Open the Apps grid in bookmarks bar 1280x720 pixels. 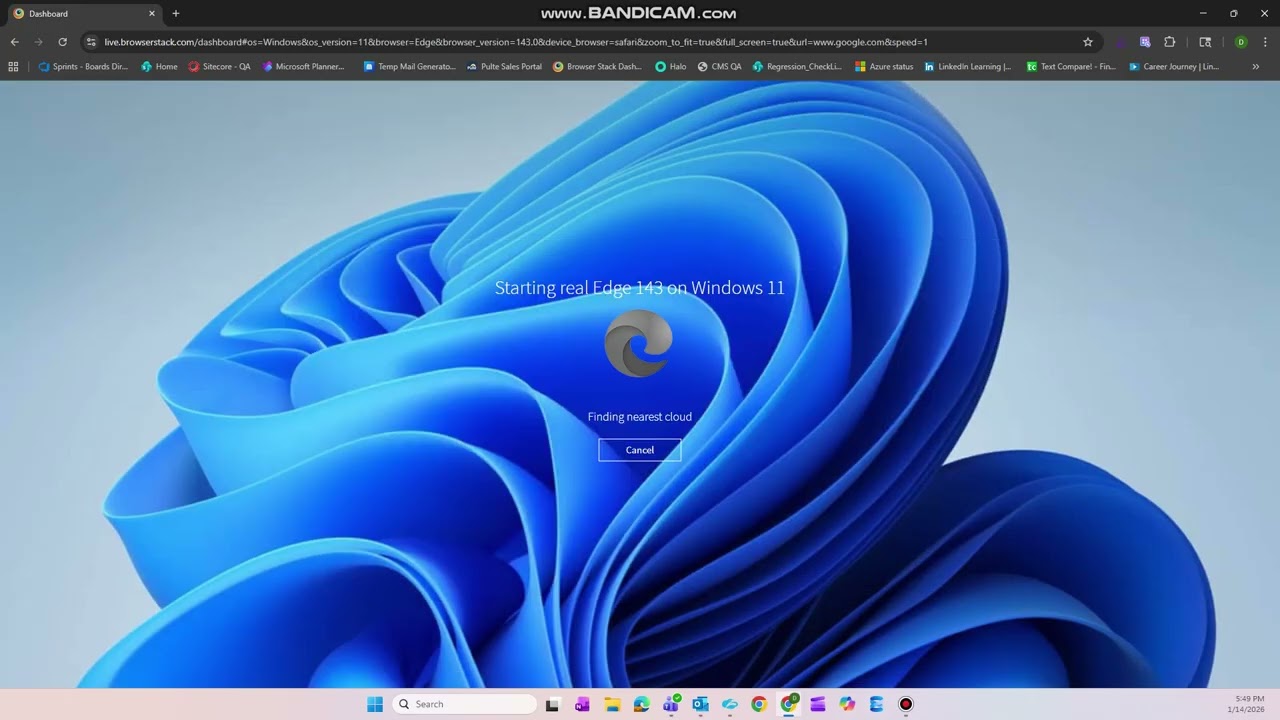click(13, 67)
